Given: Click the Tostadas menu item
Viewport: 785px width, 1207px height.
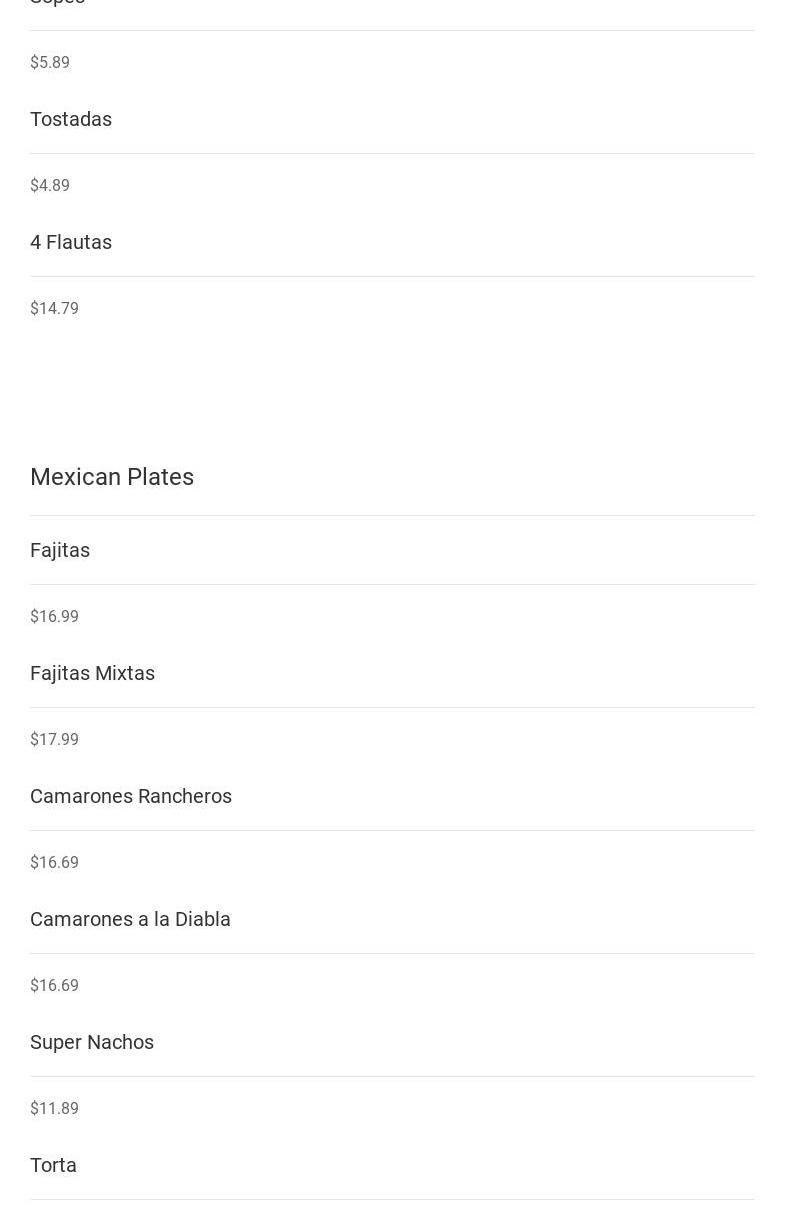Looking at the screenshot, I should click(x=71, y=119).
